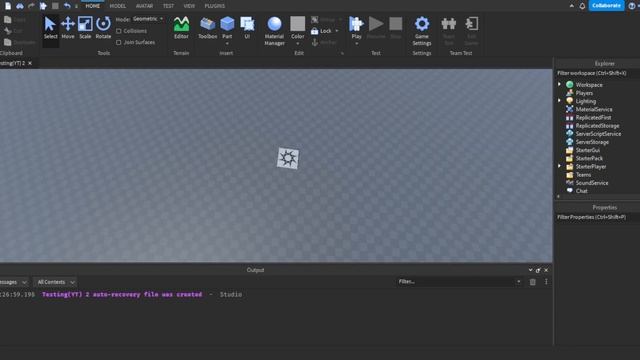Clear the Output with the trash icon
The width and height of the screenshot is (640, 360).
pos(533,282)
